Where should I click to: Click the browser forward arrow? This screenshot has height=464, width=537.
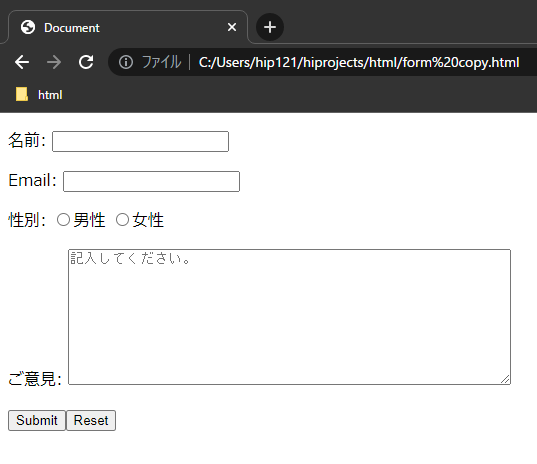pos(54,62)
